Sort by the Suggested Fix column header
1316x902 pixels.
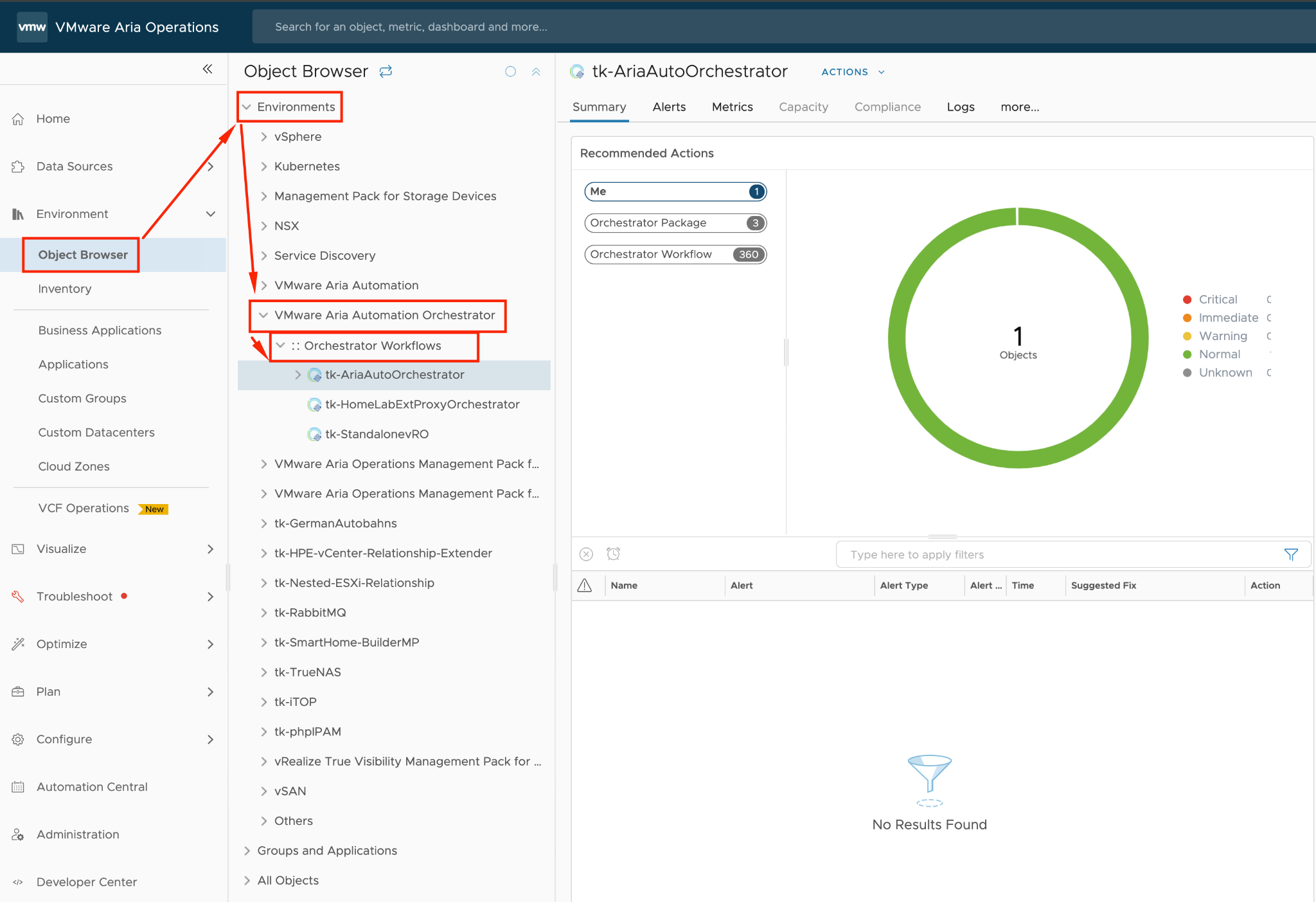[x=1103, y=585]
